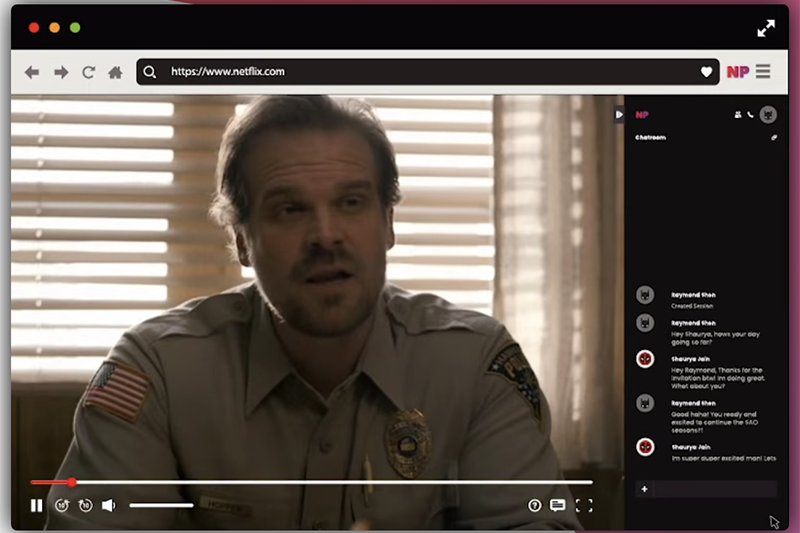Click the plus attachment button in chat
This screenshot has height=533, width=800.
coord(644,489)
